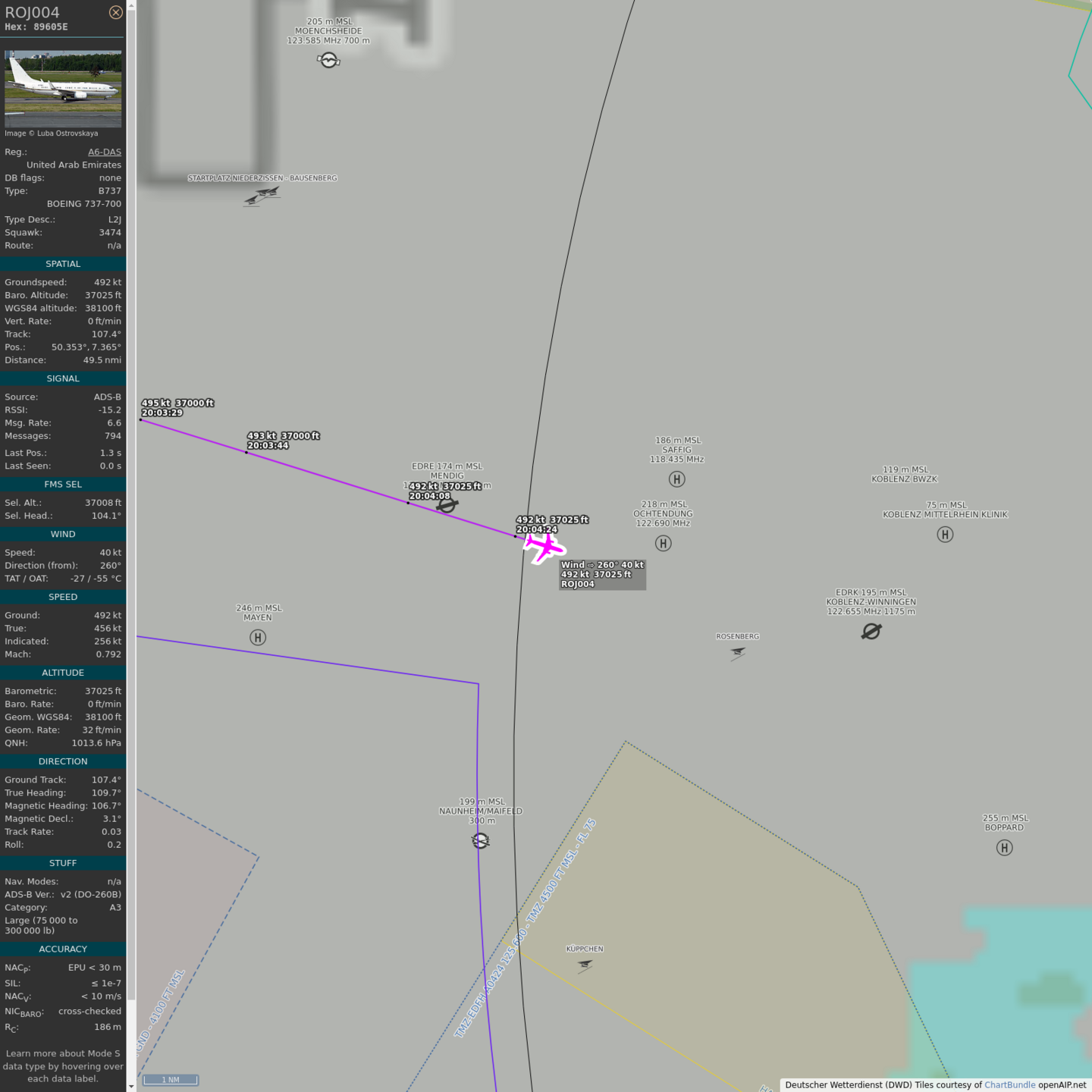Screen dimensions: 1092x1092
Task: Click the Mayen heliport icon
Action: [258, 638]
